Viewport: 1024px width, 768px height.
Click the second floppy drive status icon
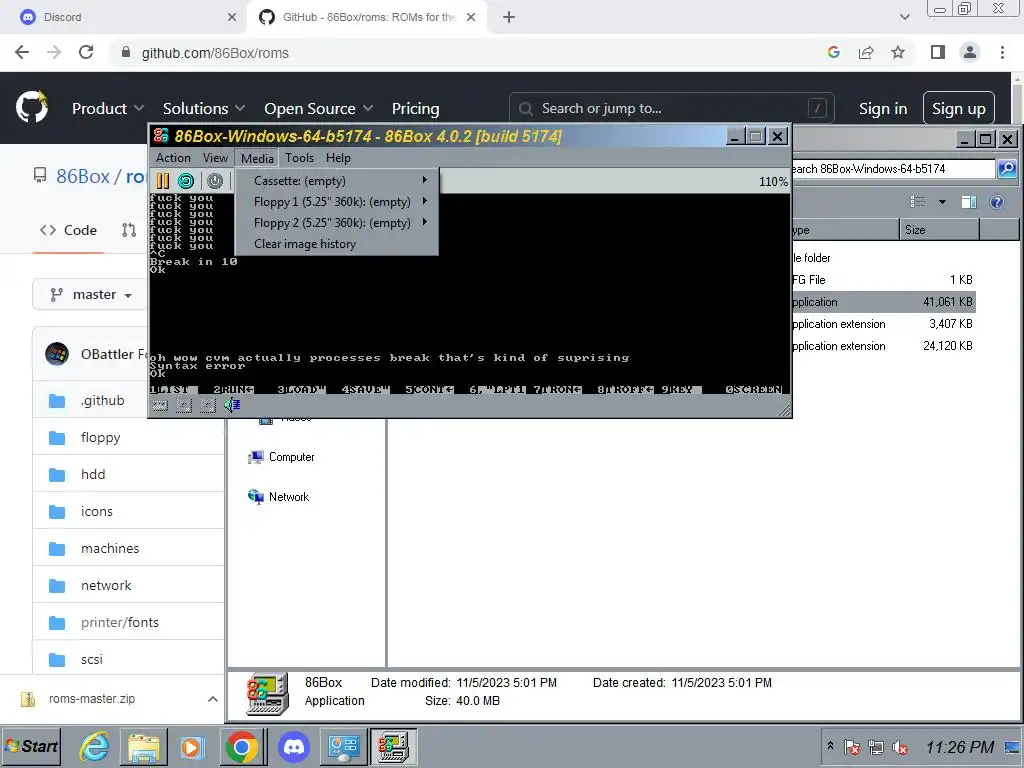click(x=208, y=406)
